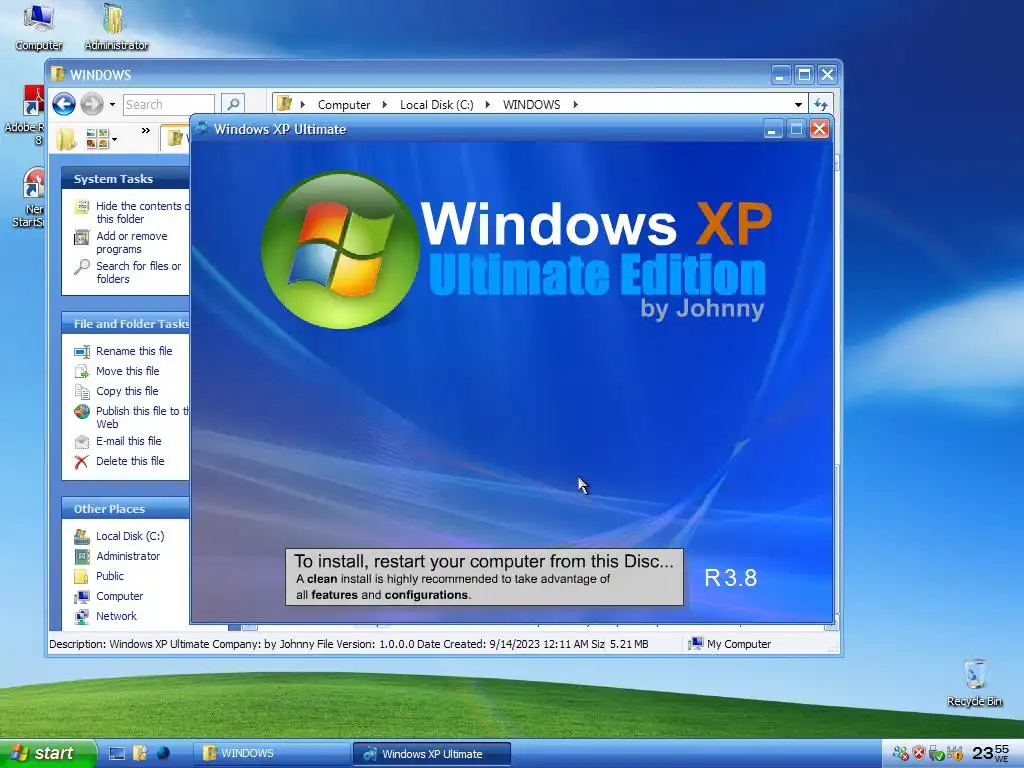Image resolution: width=1024 pixels, height=768 pixels.
Task: Click Add or remove programs link
Action: click(131, 242)
